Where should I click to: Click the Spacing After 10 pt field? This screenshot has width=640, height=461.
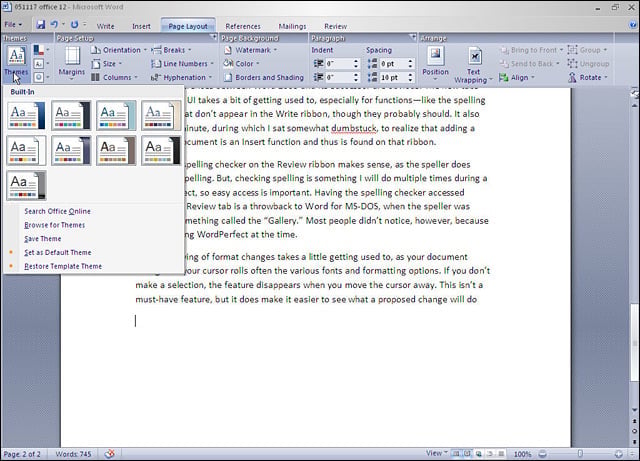[393, 78]
